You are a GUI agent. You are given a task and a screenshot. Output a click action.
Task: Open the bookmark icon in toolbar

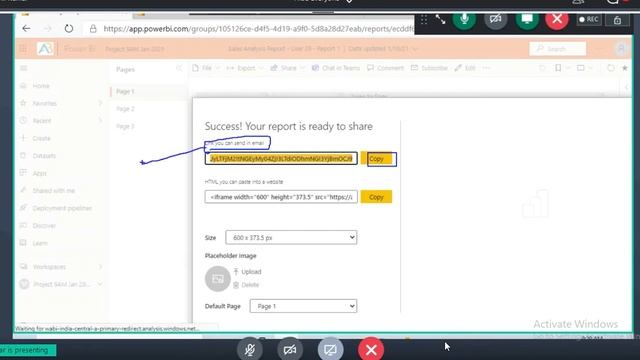click(558, 68)
